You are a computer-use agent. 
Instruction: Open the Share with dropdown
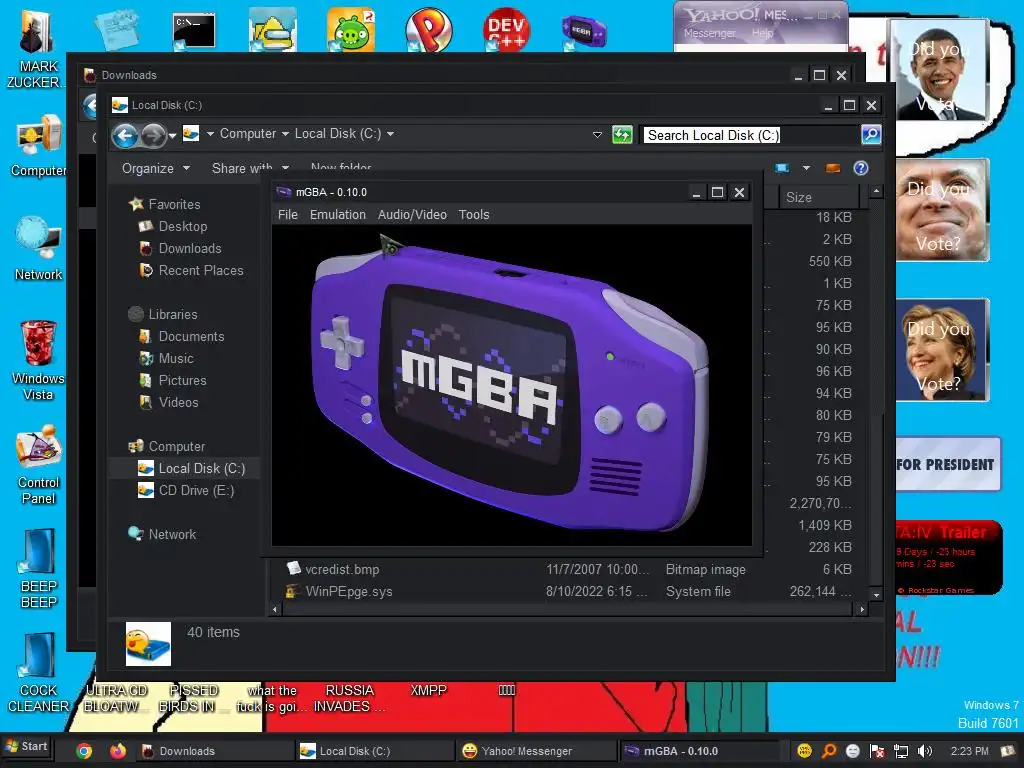click(x=250, y=168)
